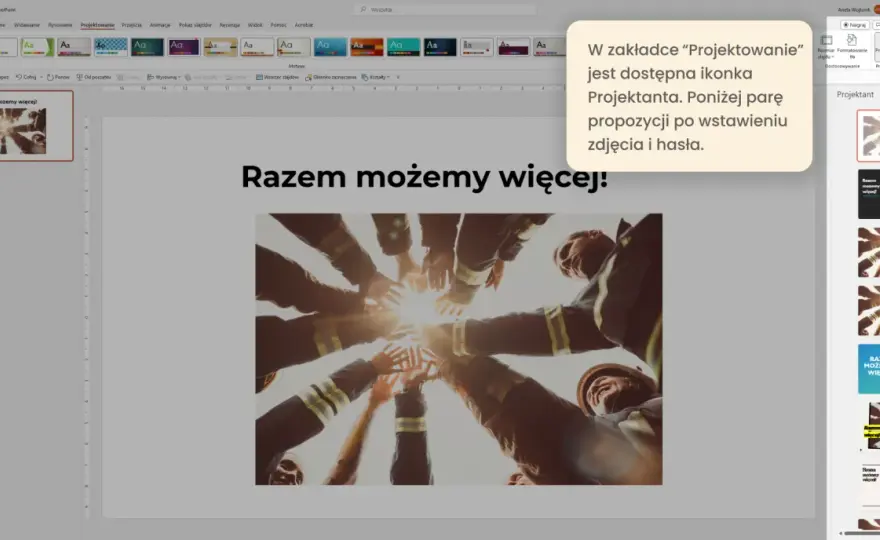The image size is (880, 540).
Task: Open the Pokaz slajdów tab
Action: (x=195, y=25)
